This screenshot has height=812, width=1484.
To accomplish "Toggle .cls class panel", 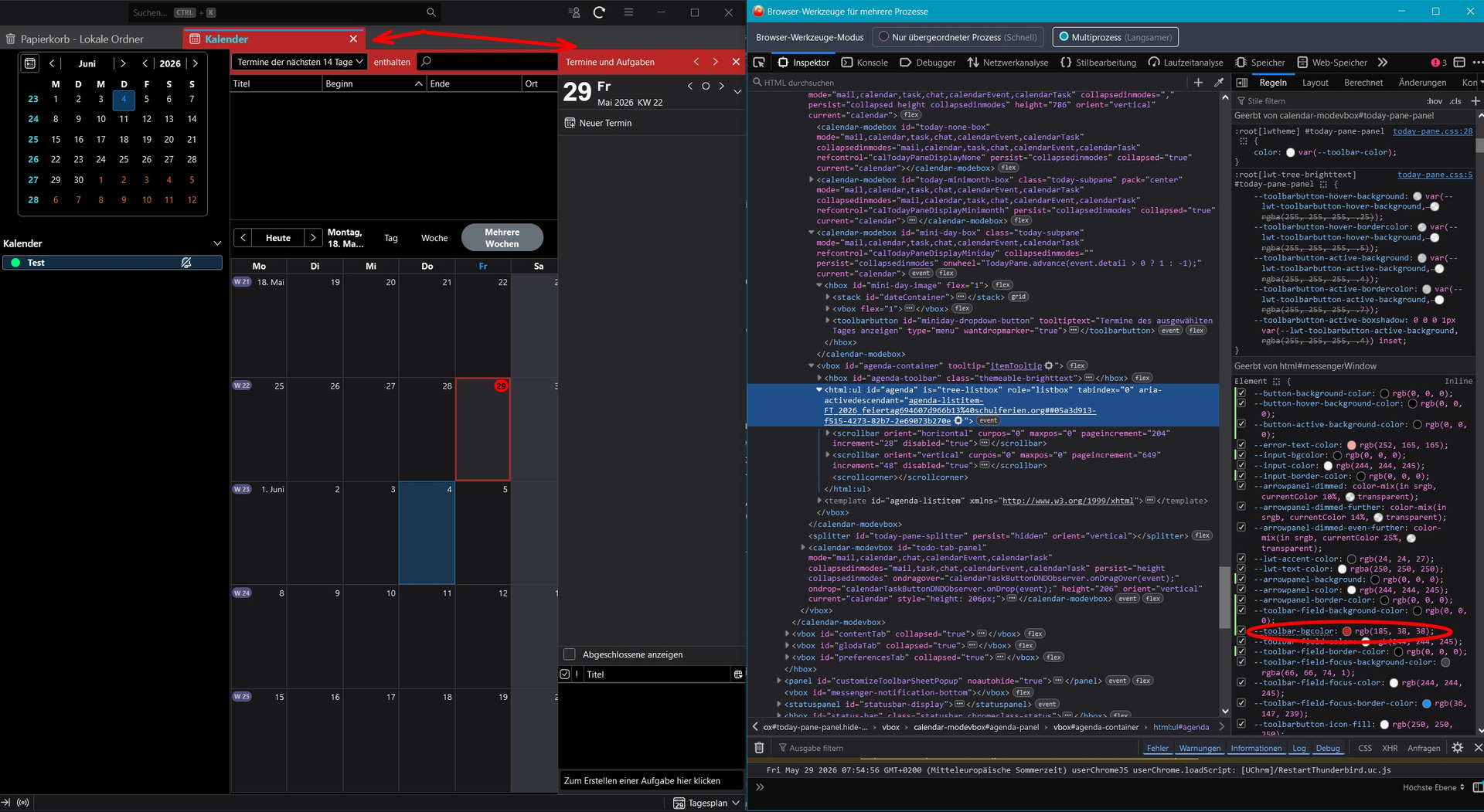I will [x=1455, y=101].
